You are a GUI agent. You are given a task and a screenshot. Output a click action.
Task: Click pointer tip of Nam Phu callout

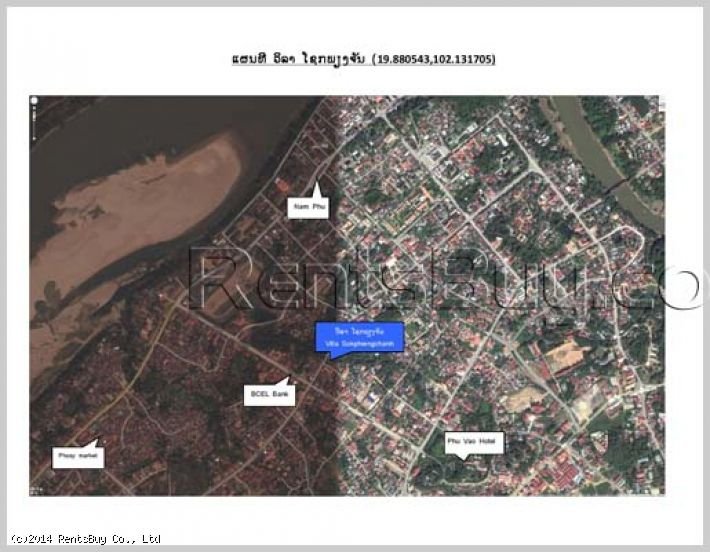point(319,186)
